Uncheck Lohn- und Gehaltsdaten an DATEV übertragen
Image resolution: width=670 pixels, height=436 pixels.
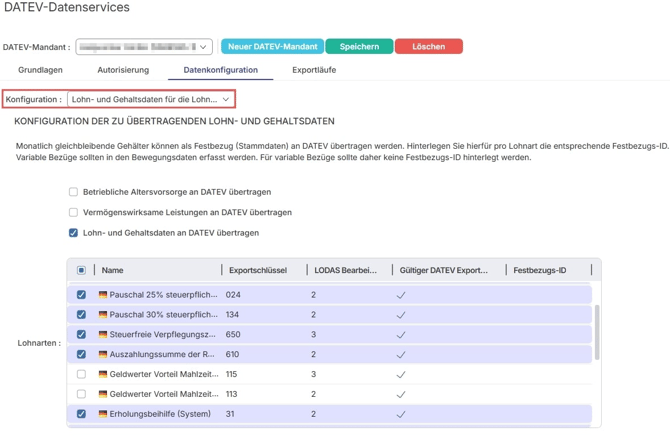(73, 233)
